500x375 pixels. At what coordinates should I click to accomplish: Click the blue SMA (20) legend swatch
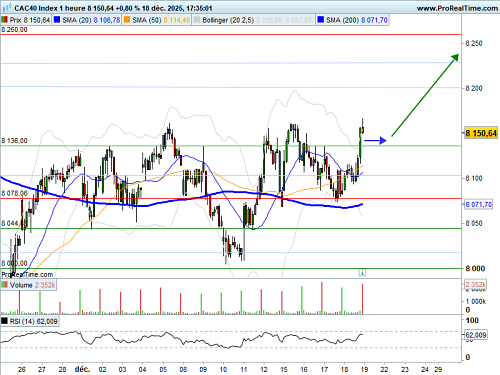pos(57,20)
